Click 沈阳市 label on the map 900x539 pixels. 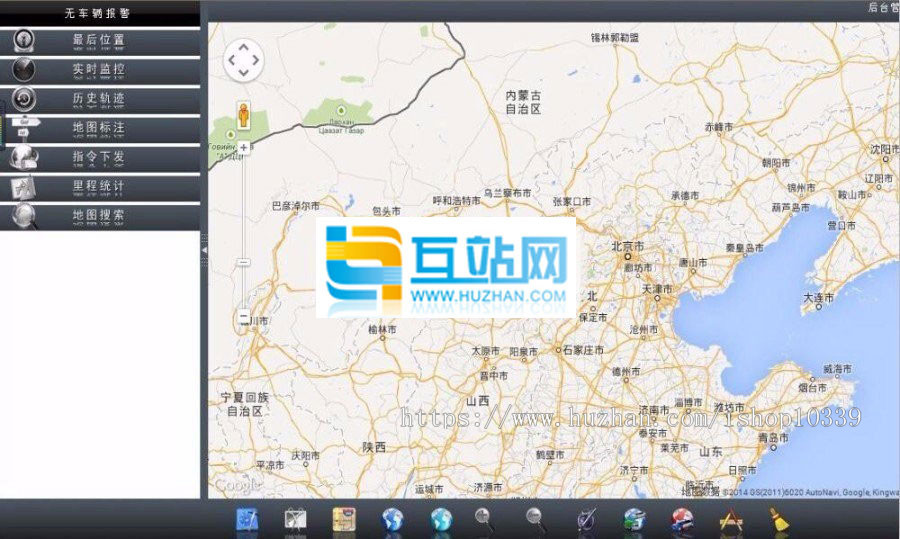(884, 149)
